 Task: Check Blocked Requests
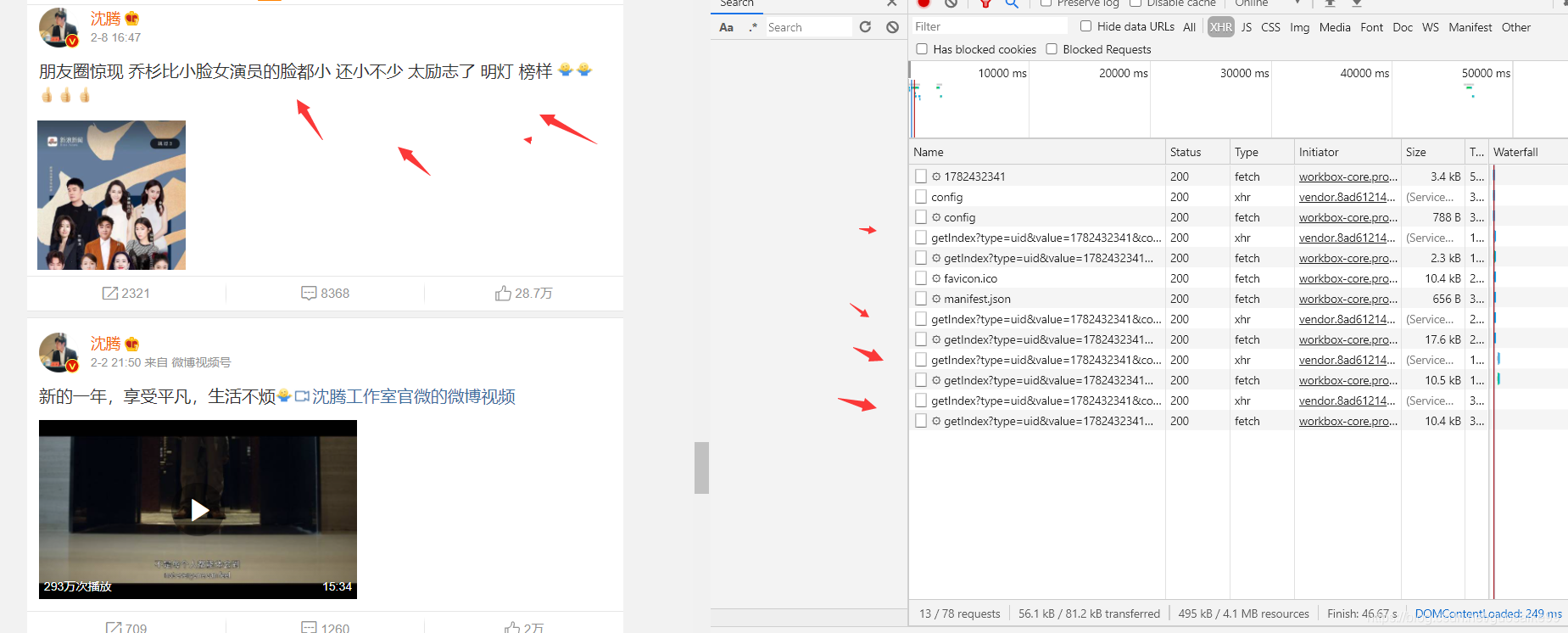pyautogui.click(x=1052, y=49)
